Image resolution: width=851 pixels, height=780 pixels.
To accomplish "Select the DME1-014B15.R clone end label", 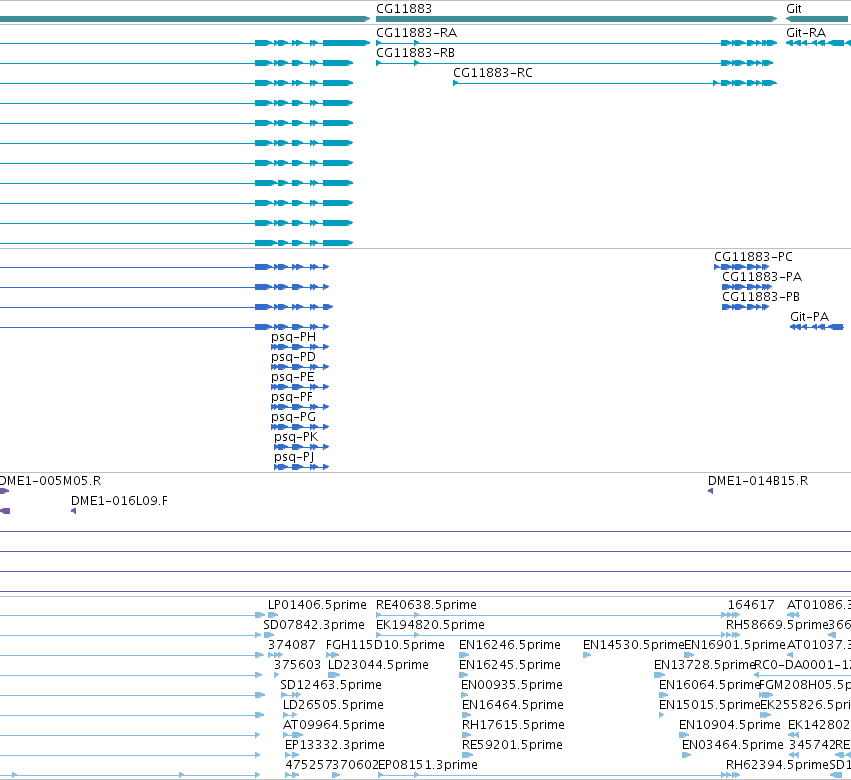I will tap(758, 481).
